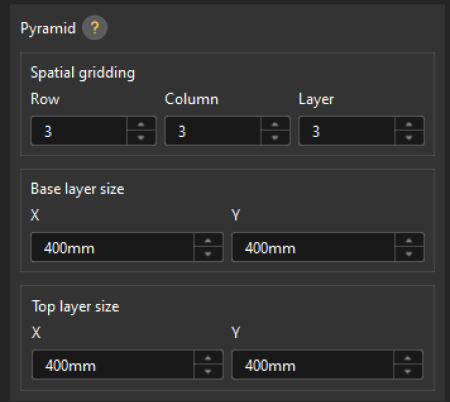Increase Top layer size Y value
450x402 pixels.
408,358
